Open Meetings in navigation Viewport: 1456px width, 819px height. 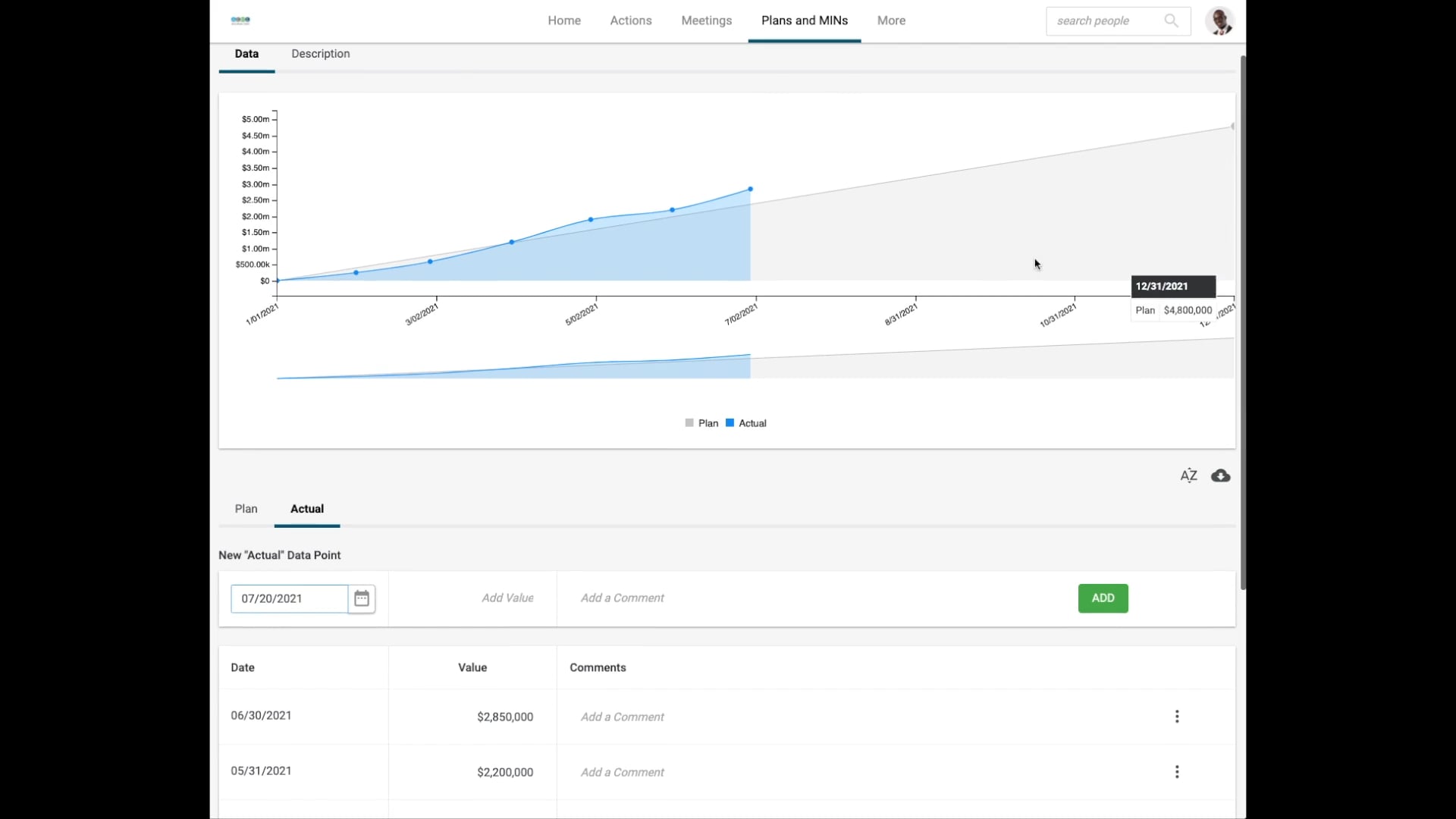tap(707, 20)
